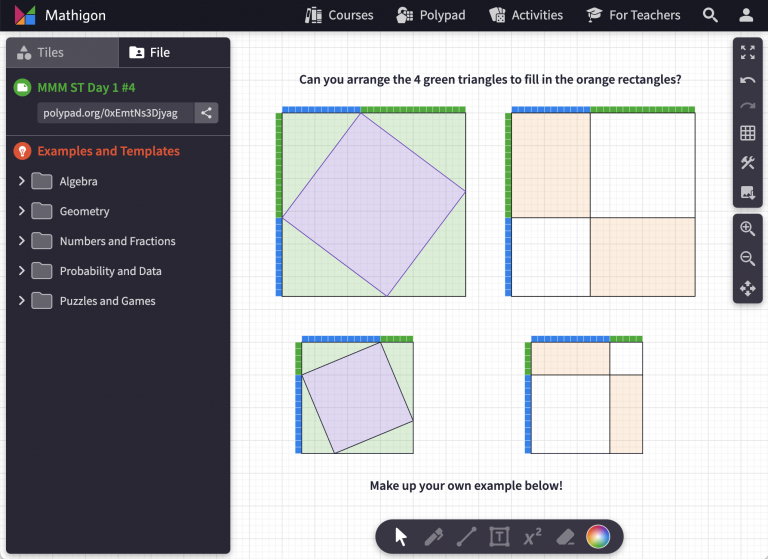The height and width of the screenshot is (559, 768).
Task: Select the polypad.org share URL field
Action: coord(115,113)
